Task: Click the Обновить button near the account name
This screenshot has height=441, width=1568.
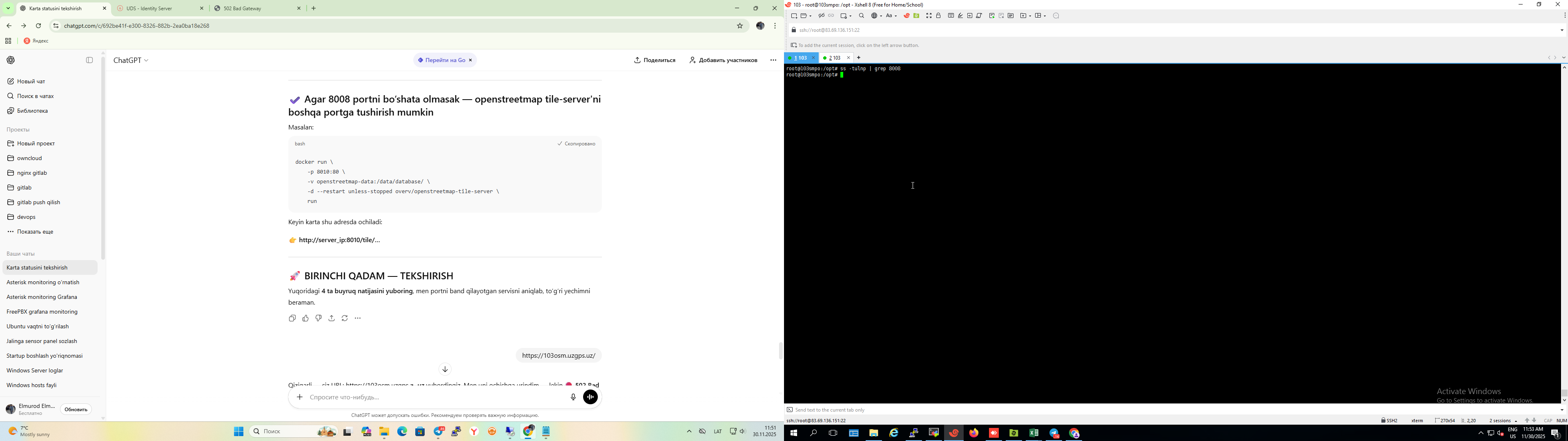Action: point(75,409)
